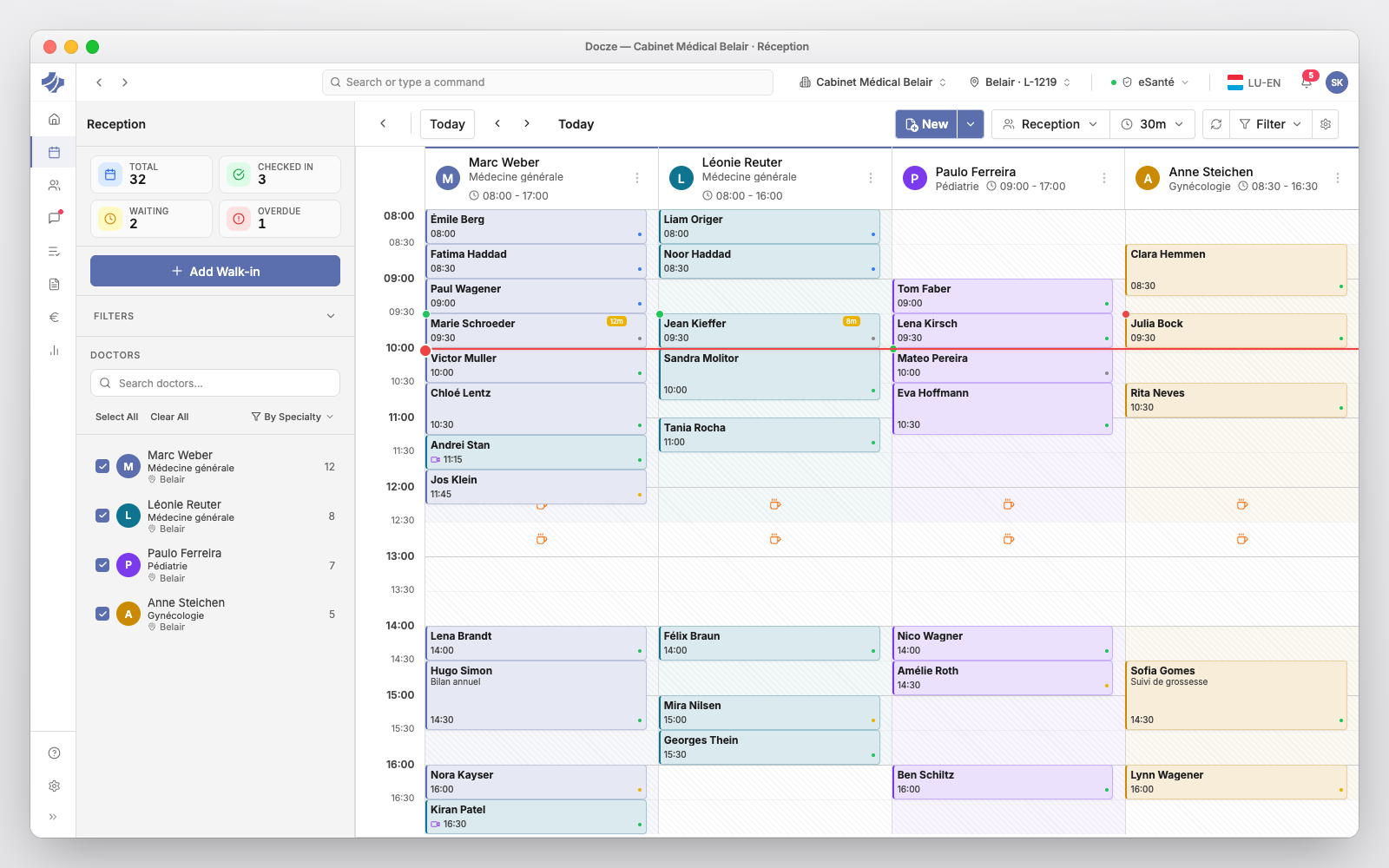Image resolution: width=1389 pixels, height=868 pixels.
Task: Click the Today button
Action: tap(447, 124)
